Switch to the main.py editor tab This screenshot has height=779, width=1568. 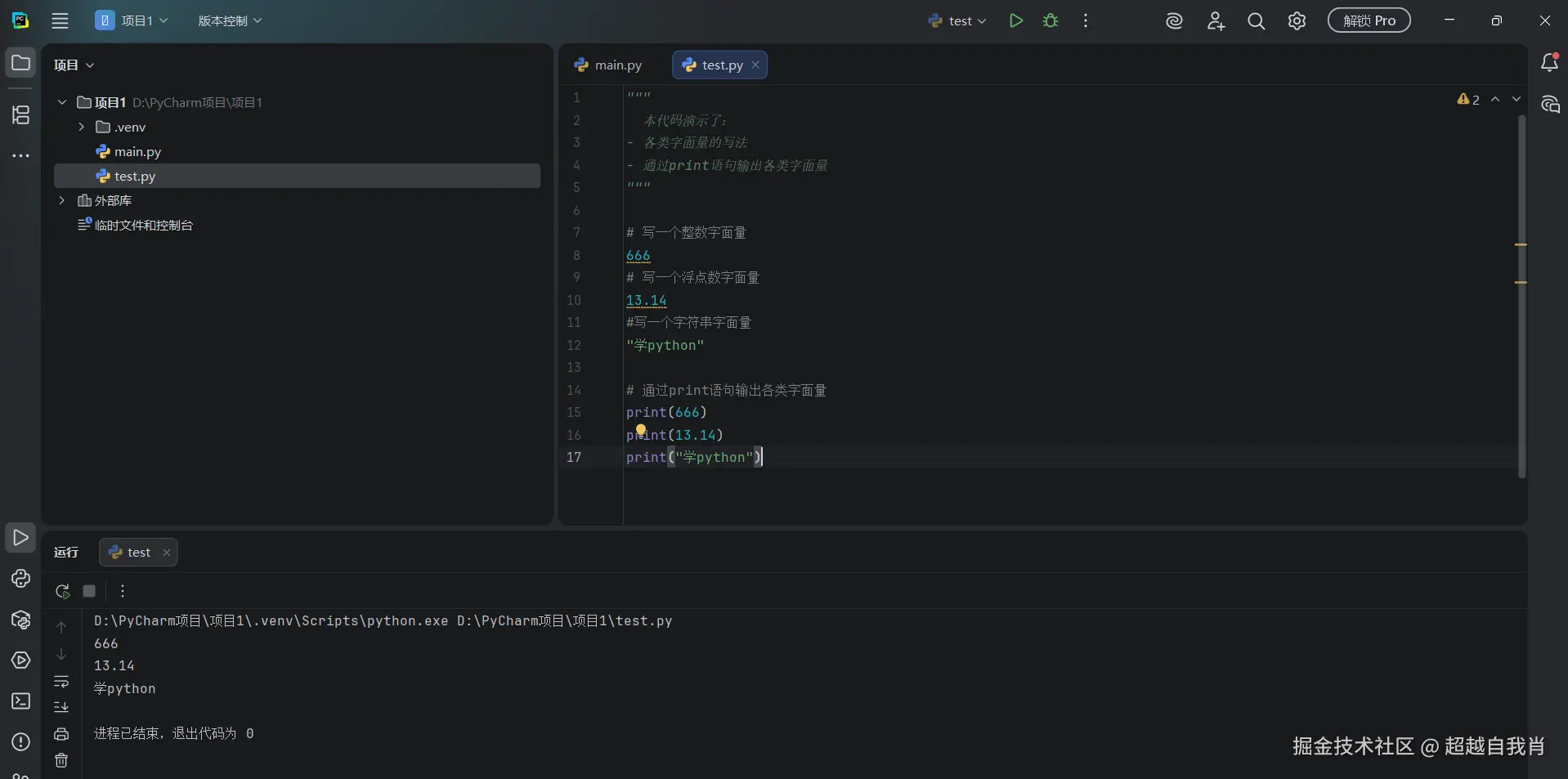click(608, 65)
